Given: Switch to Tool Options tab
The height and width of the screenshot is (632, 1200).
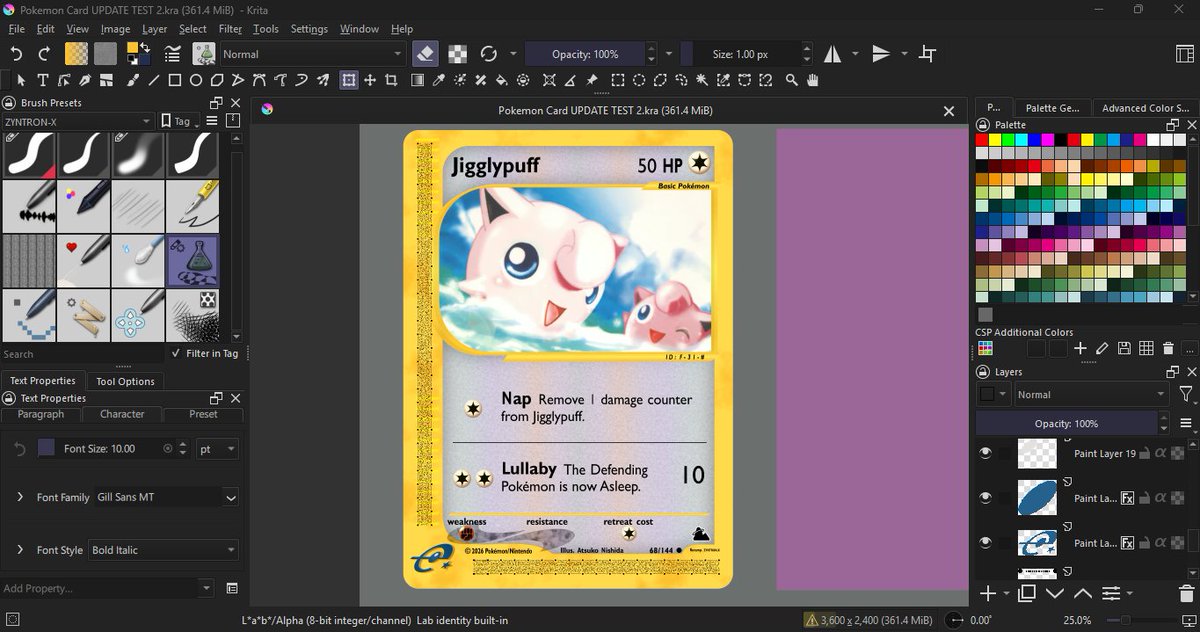Looking at the screenshot, I should click(125, 381).
